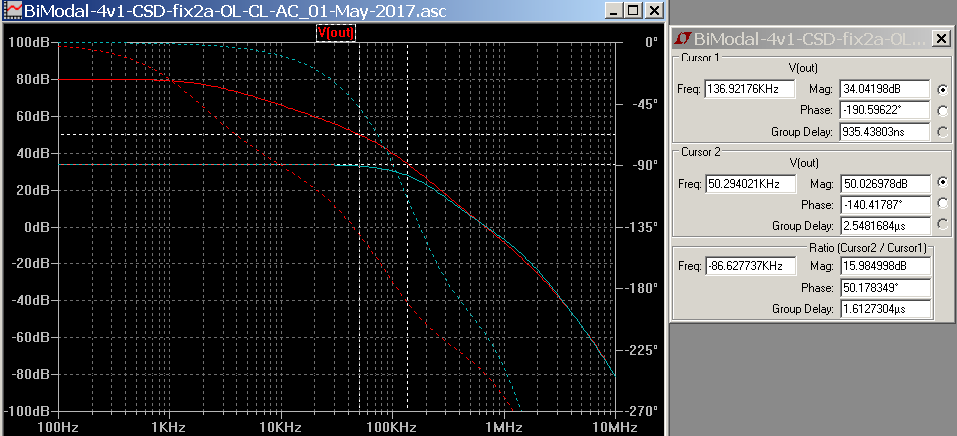Click the 1KHz frequency axis label

[x=168, y=427]
